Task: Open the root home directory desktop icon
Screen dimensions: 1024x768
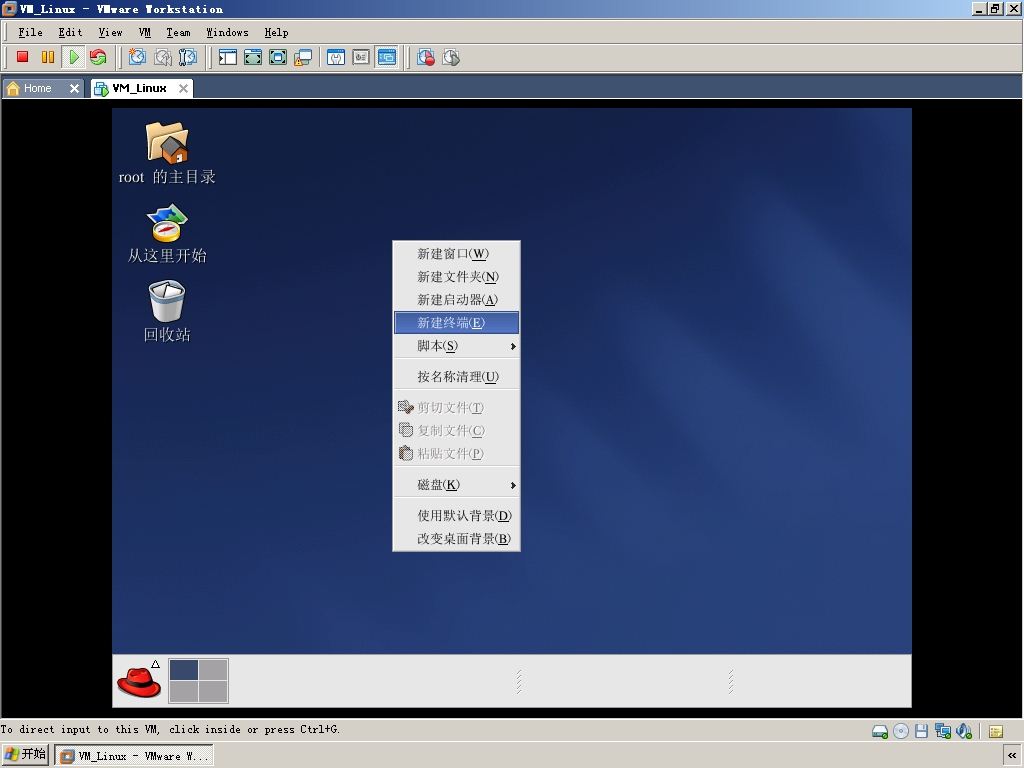Action: coord(167,153)
